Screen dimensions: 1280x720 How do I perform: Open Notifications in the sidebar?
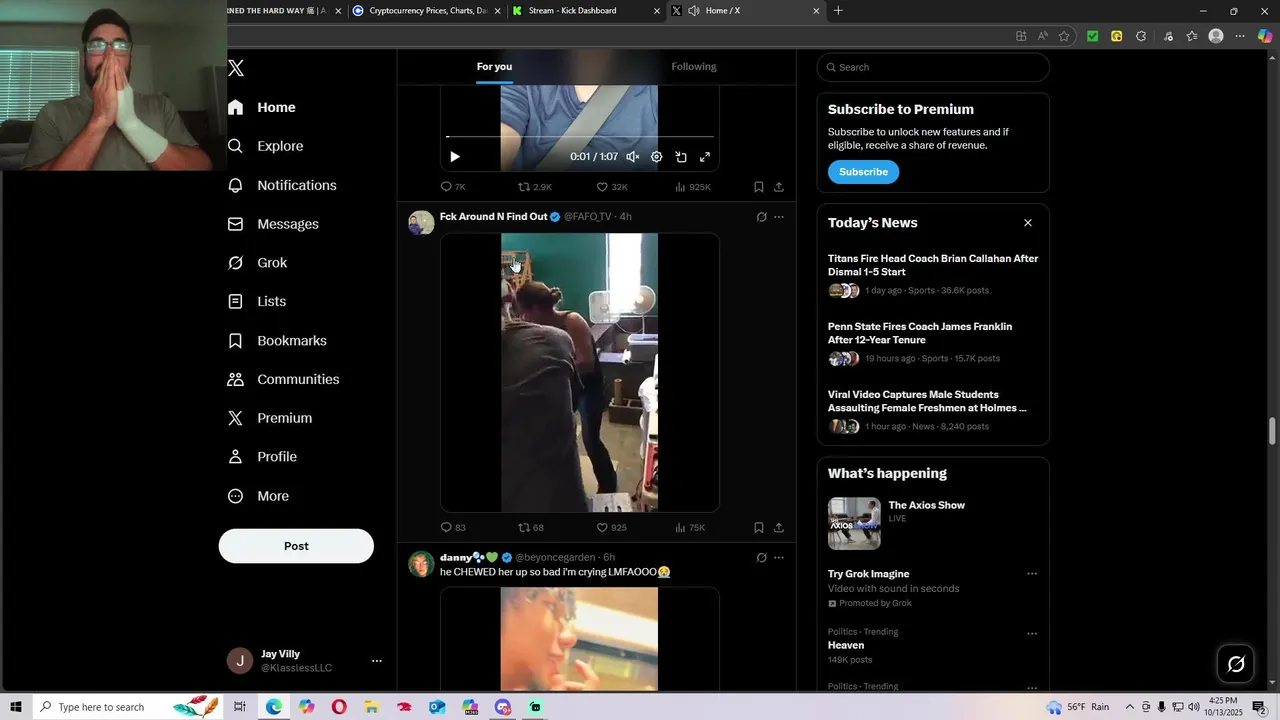[282, 185]
